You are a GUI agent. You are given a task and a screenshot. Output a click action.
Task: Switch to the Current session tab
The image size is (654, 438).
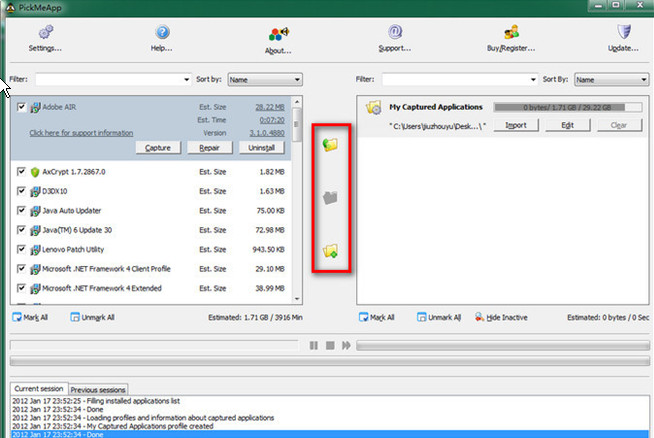[39, 389]
